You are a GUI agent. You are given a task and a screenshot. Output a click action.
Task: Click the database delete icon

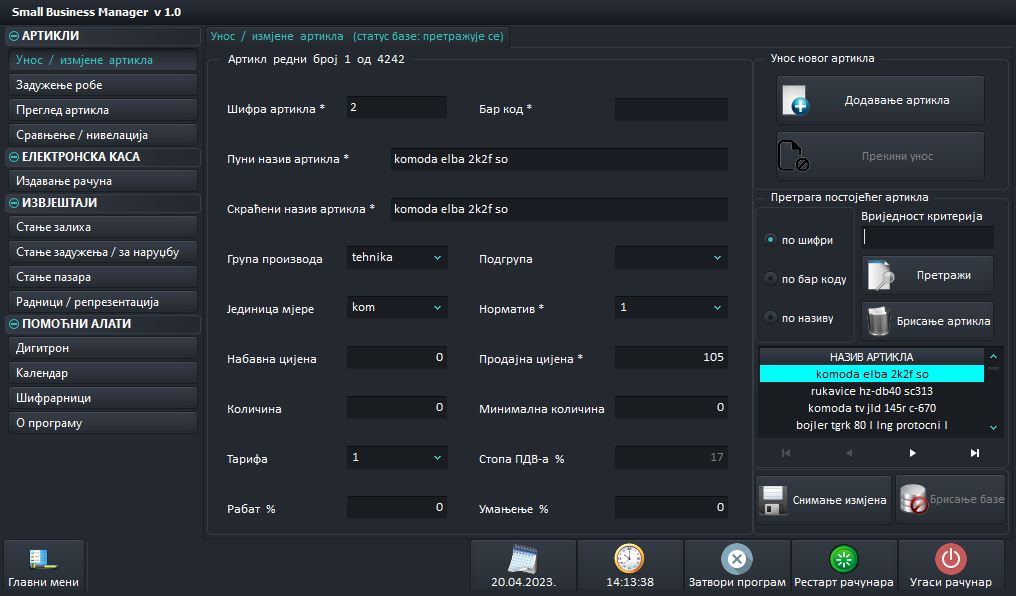coord(914,499)
